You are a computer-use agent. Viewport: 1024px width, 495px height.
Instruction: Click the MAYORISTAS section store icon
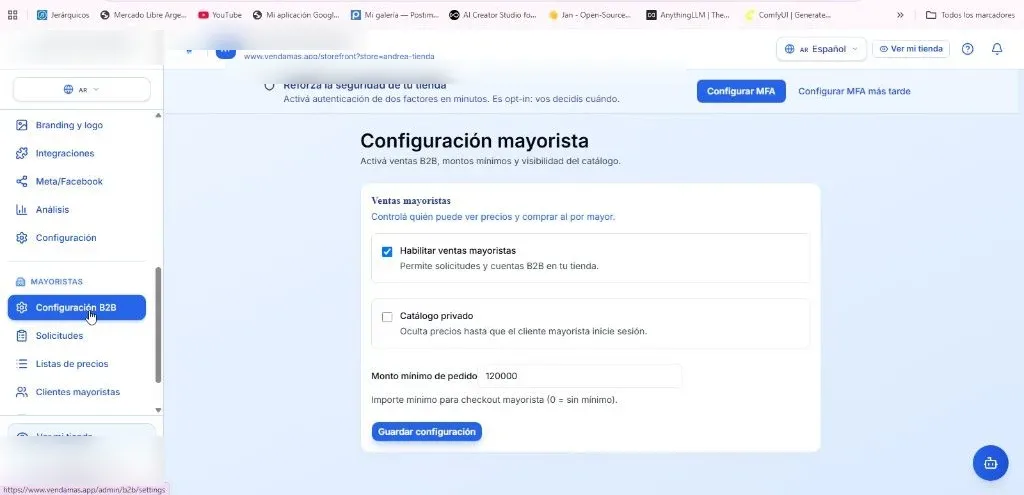click(20, 281)
